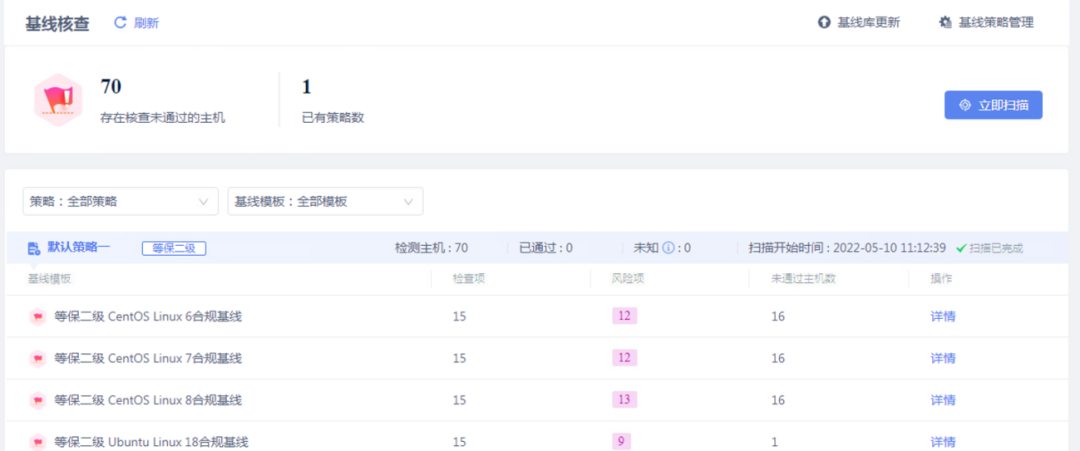
Task: Open 详情 for CentOS Linux 6 baseline
Action: click(x=943, y=317)
